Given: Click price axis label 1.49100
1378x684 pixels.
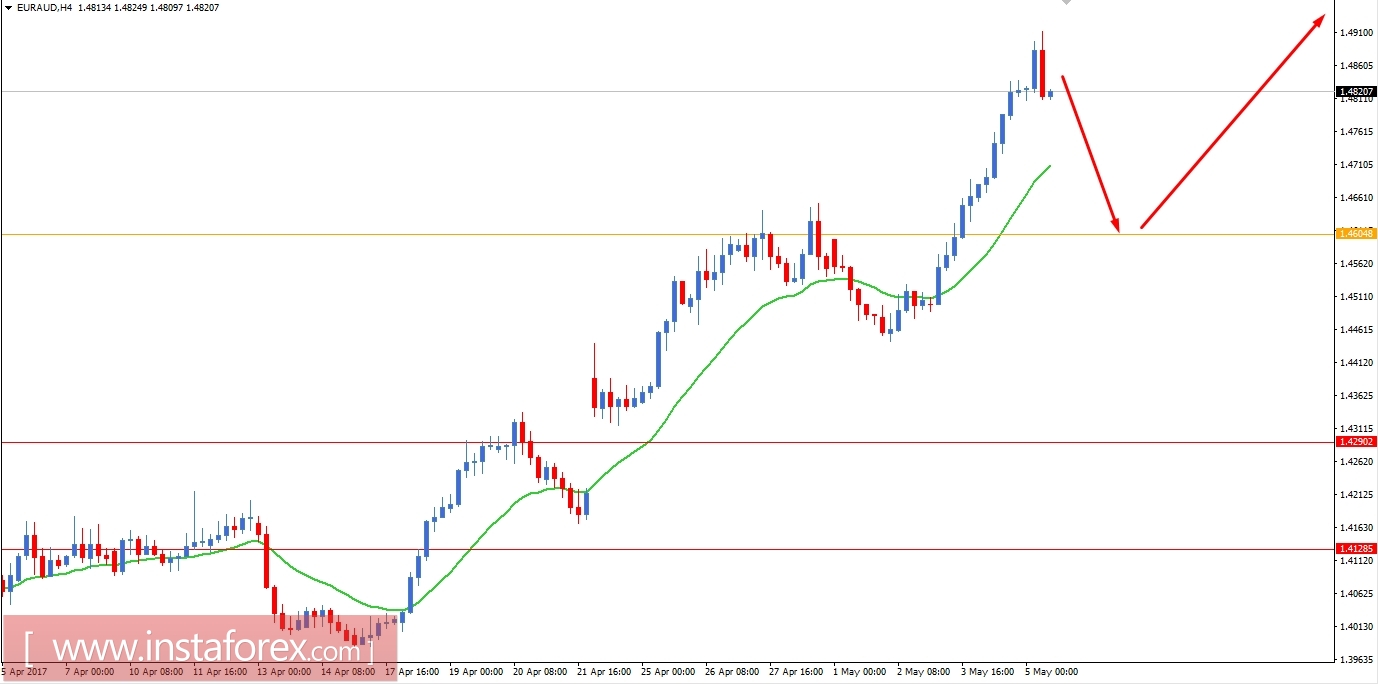Looking at the screenshot, I should point(1356,33).
